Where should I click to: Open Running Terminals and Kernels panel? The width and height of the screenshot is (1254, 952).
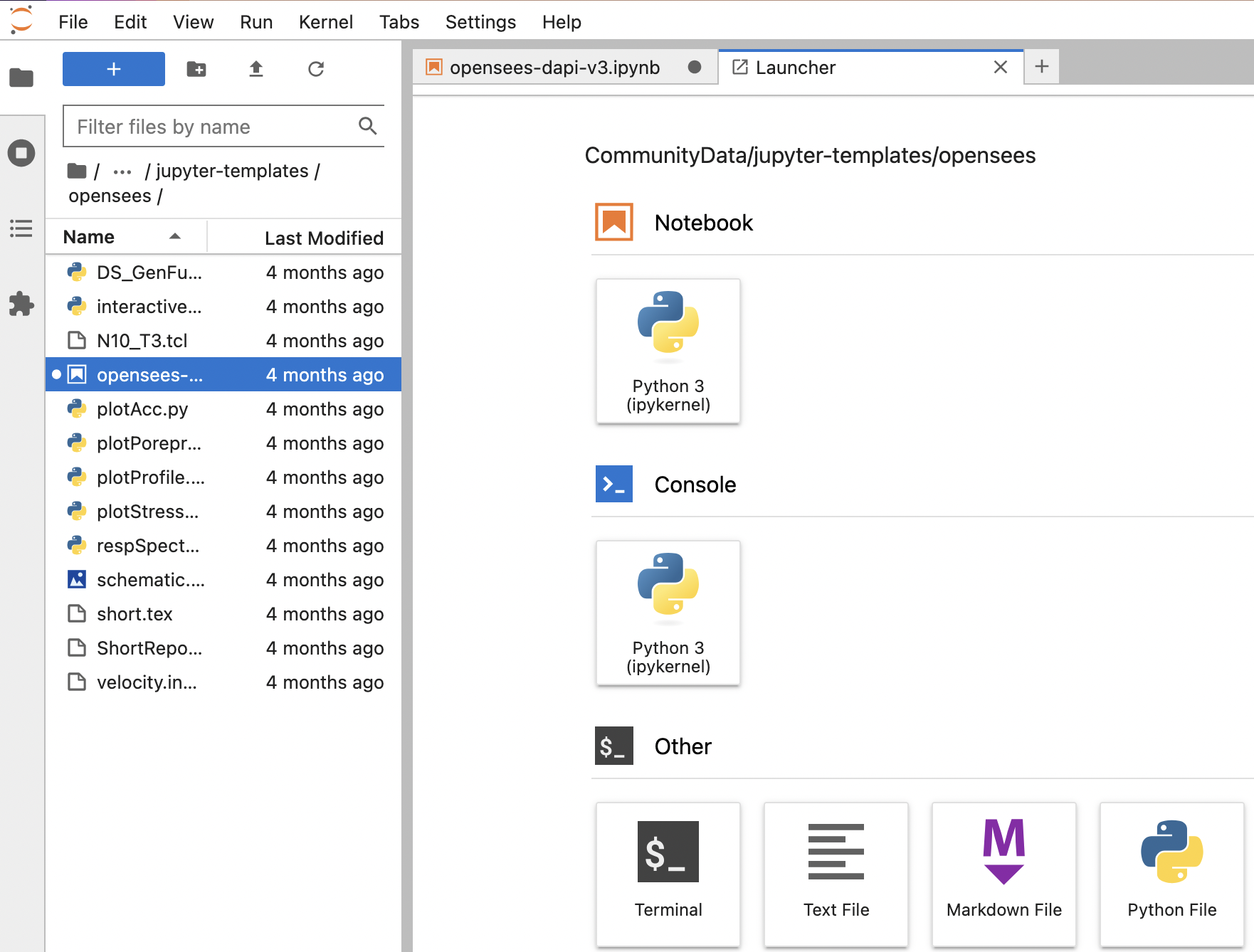coord(21,153)
